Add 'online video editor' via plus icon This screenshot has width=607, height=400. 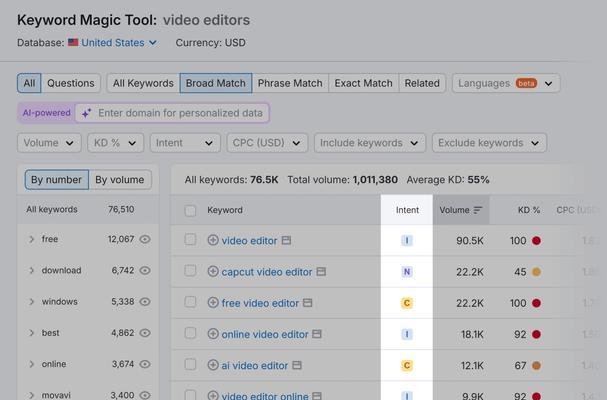(213, 334)
